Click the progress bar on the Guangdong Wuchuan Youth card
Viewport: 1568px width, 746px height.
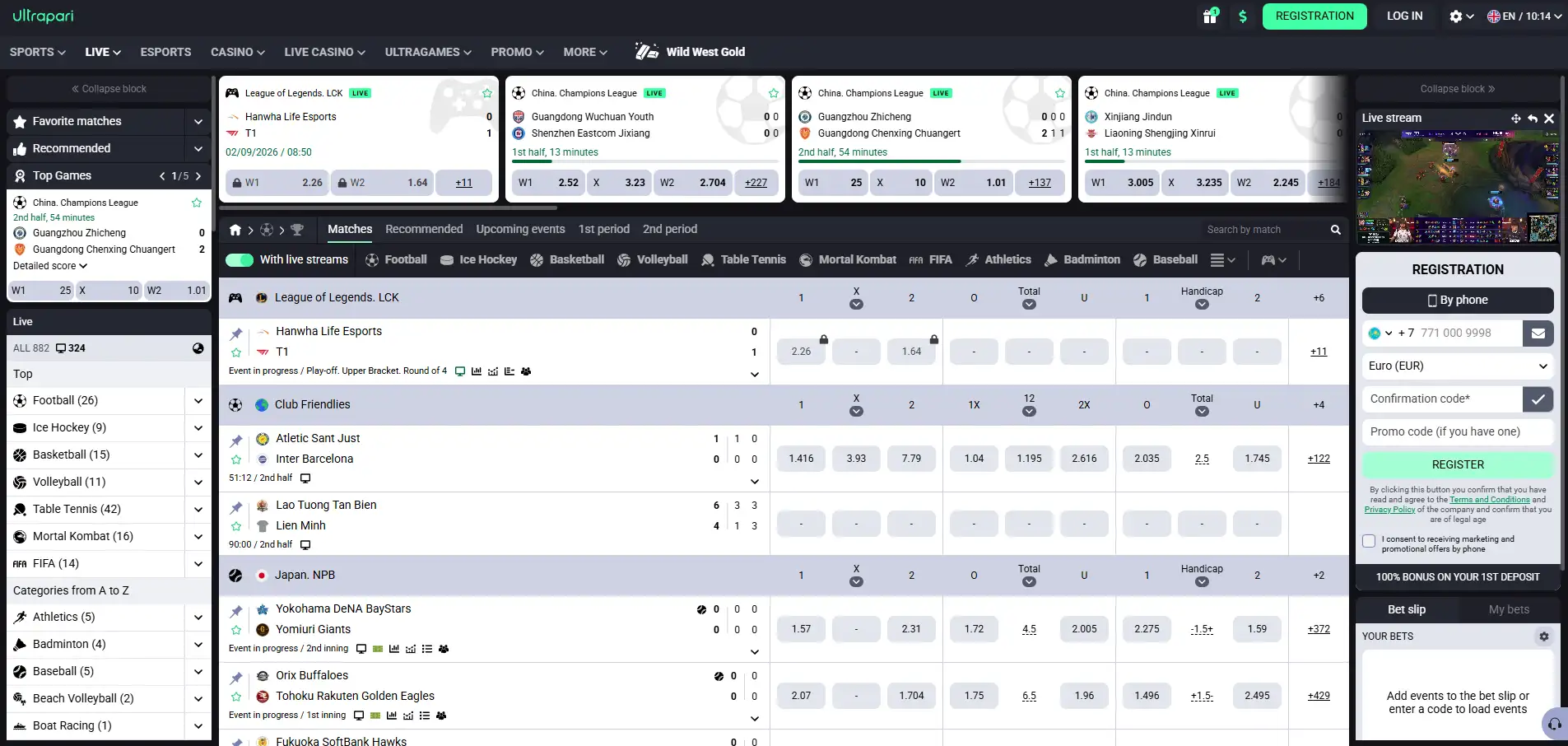pos(645,161)
